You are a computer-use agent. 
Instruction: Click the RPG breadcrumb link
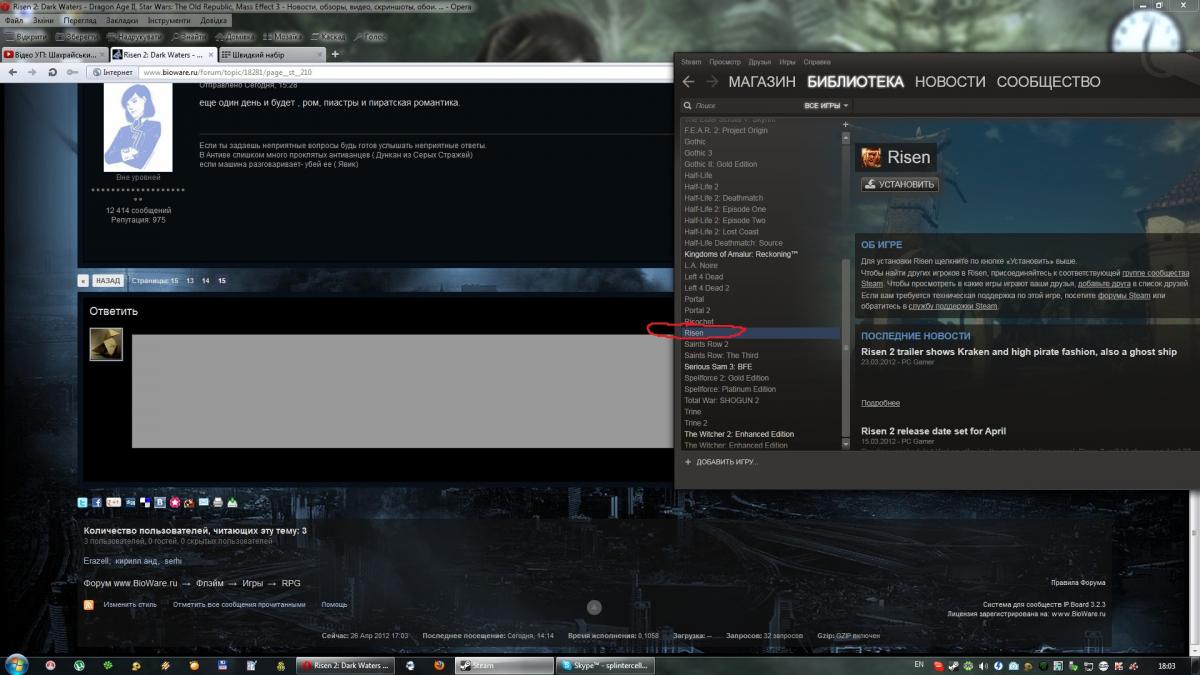291,583
